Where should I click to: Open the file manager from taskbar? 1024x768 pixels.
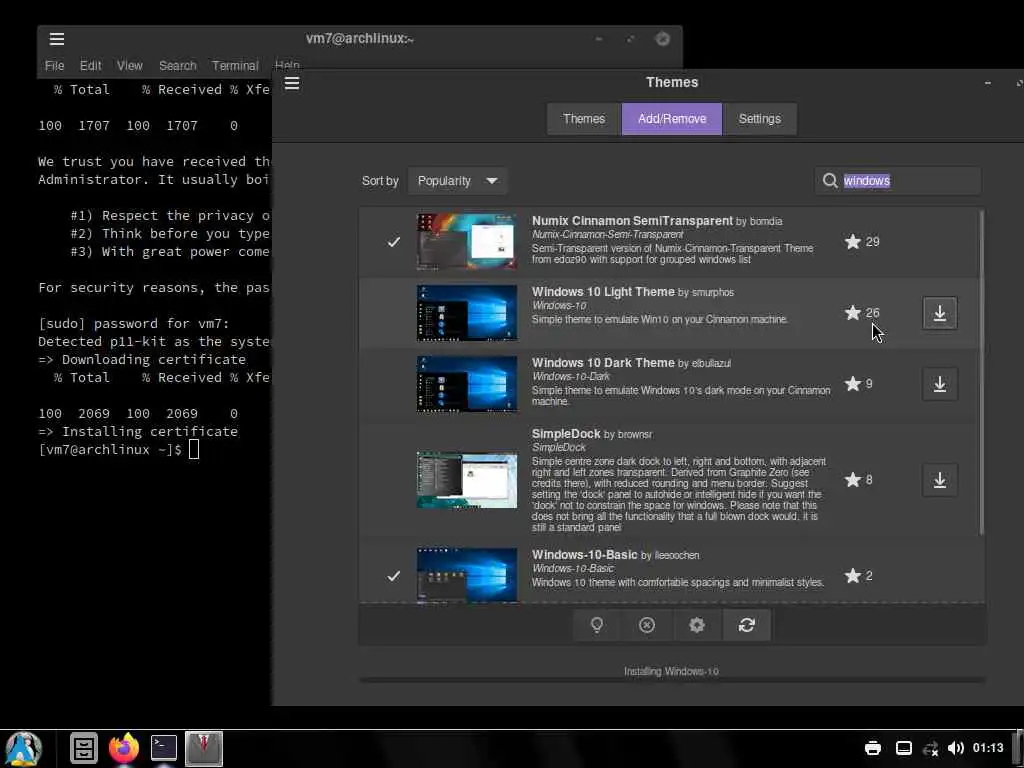pos(84,748)
